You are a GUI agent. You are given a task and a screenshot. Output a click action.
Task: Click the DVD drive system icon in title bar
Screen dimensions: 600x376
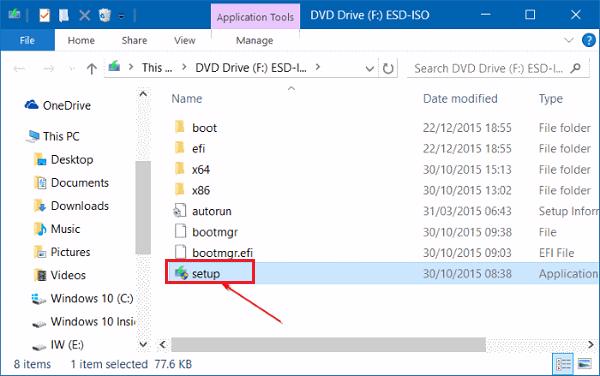pos(14,15)
